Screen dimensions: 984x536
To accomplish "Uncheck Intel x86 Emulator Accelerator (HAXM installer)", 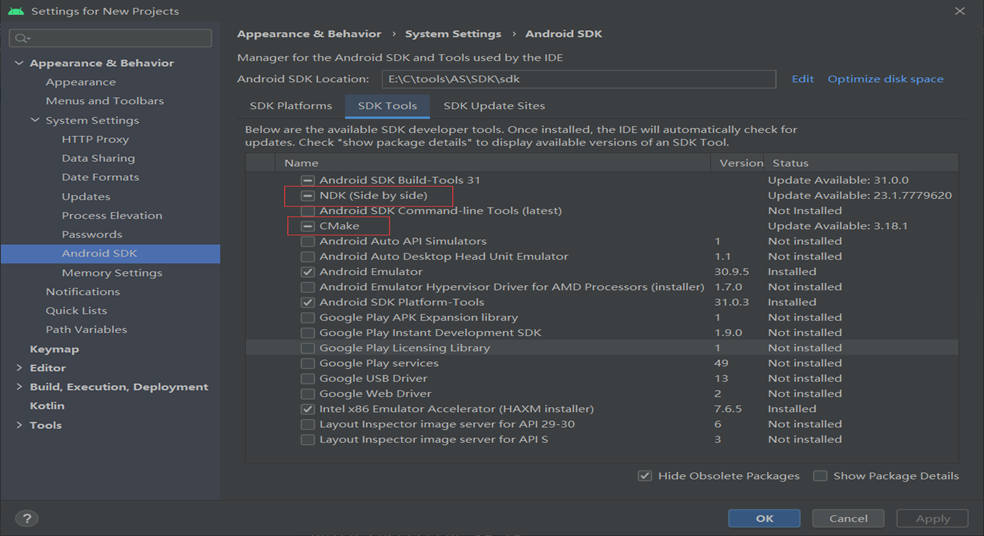I will click(308, 409).
